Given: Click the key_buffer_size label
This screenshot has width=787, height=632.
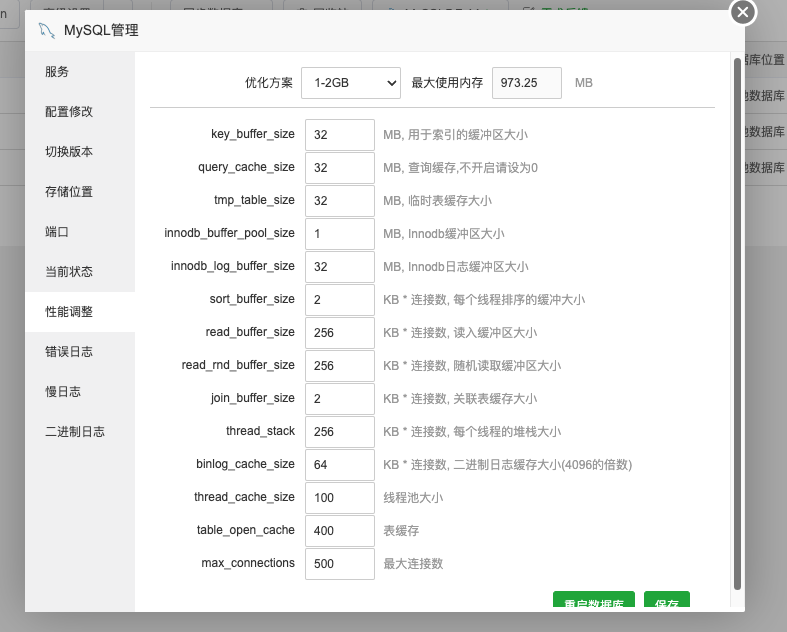Looking at the screenshot, I should pyautogui.click(x=252, y=134).
